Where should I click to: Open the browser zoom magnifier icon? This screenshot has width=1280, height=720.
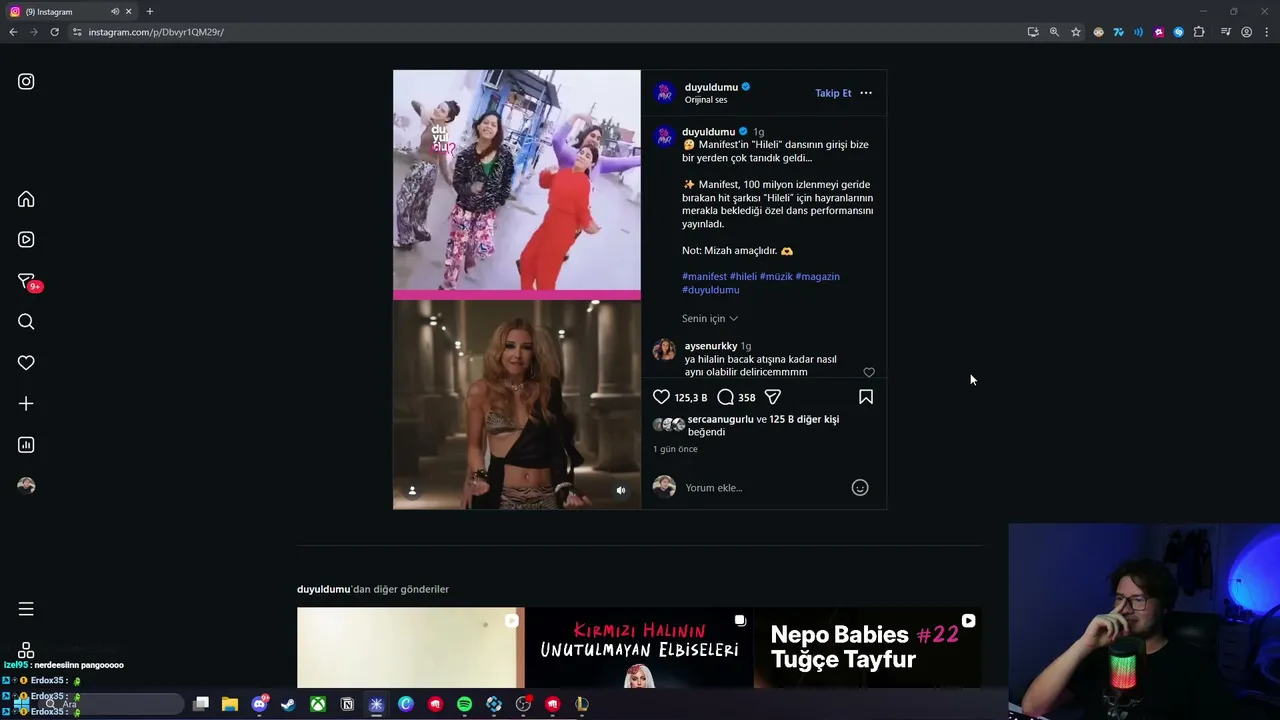tap(1054, 32)
